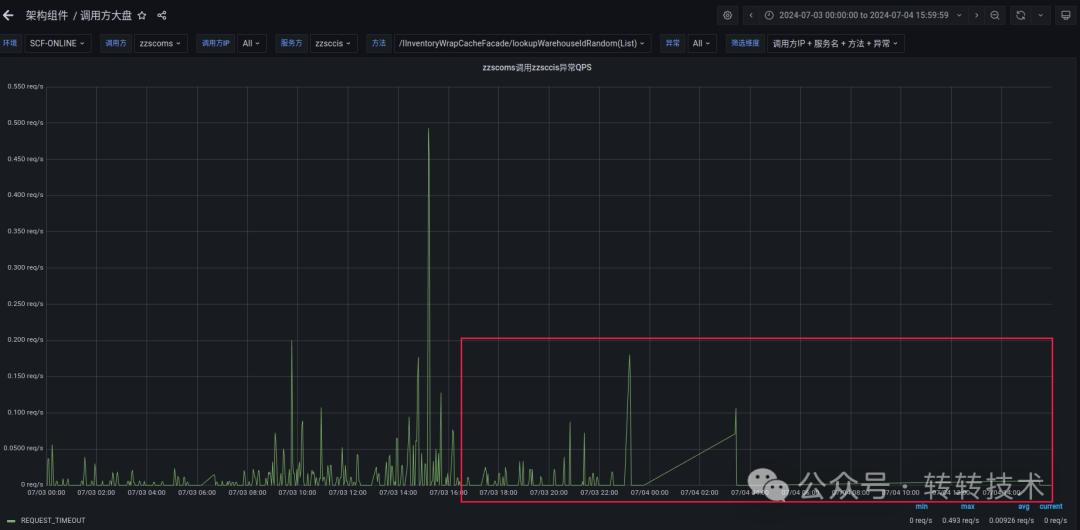Open the zzsccis service dropdown
The image size is (1080, 530).
(x=333, y=43)
